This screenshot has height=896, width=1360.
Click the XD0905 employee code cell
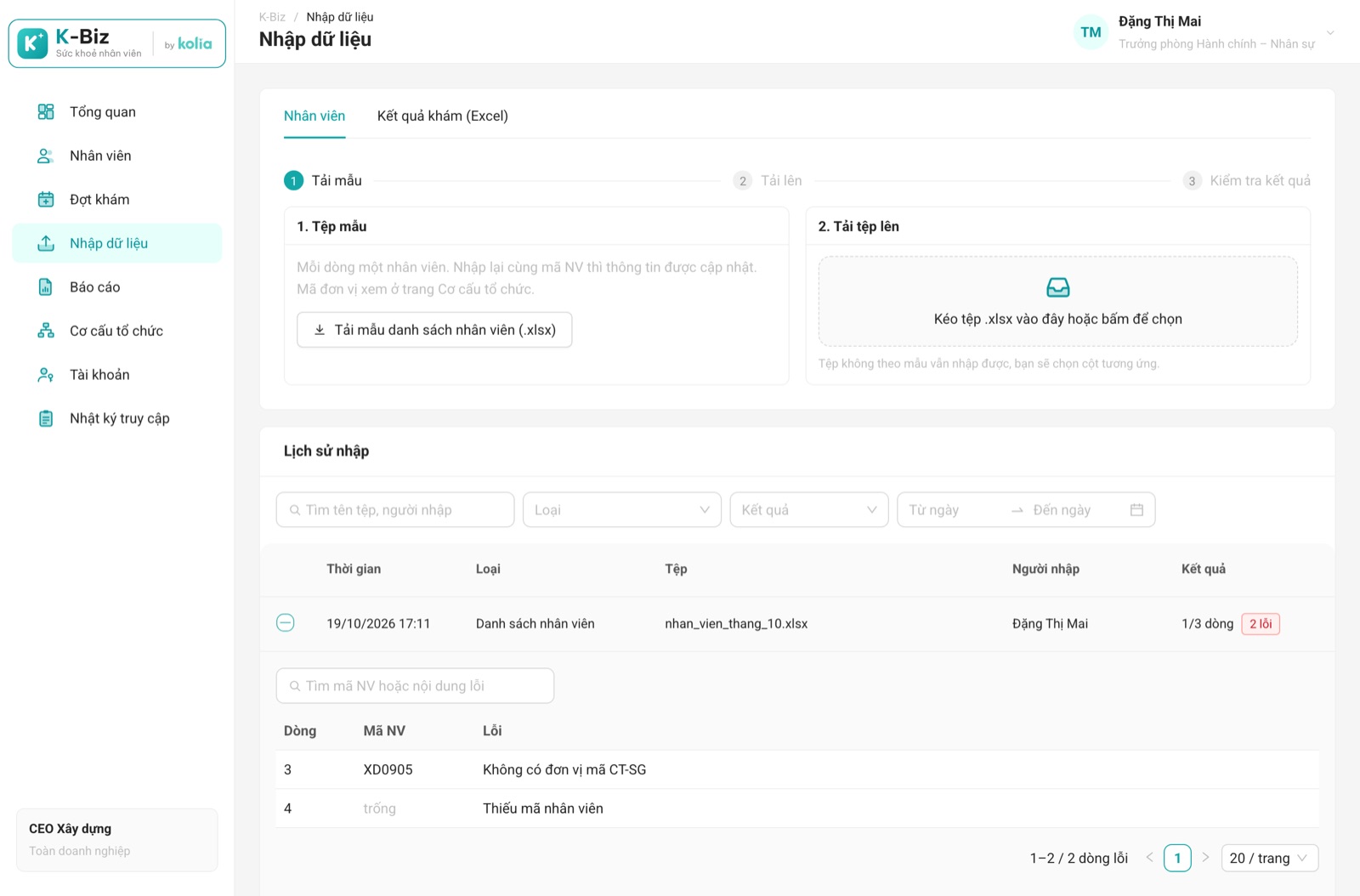[x=388, y=770]
